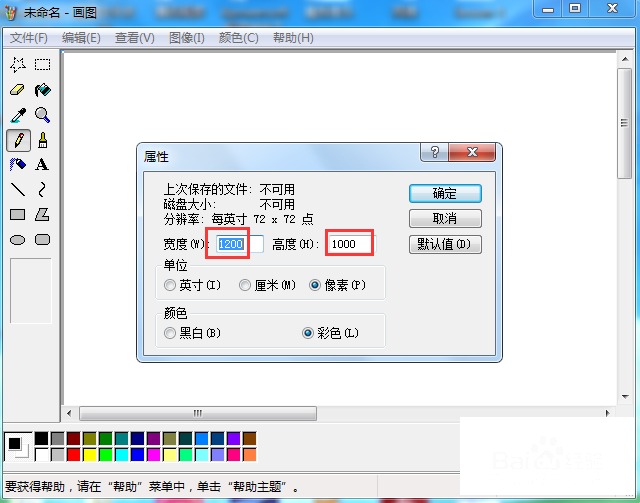This screenshot has width=640, height=503.
Task: Click the foreground/background color indicator box
Action: 18,447
